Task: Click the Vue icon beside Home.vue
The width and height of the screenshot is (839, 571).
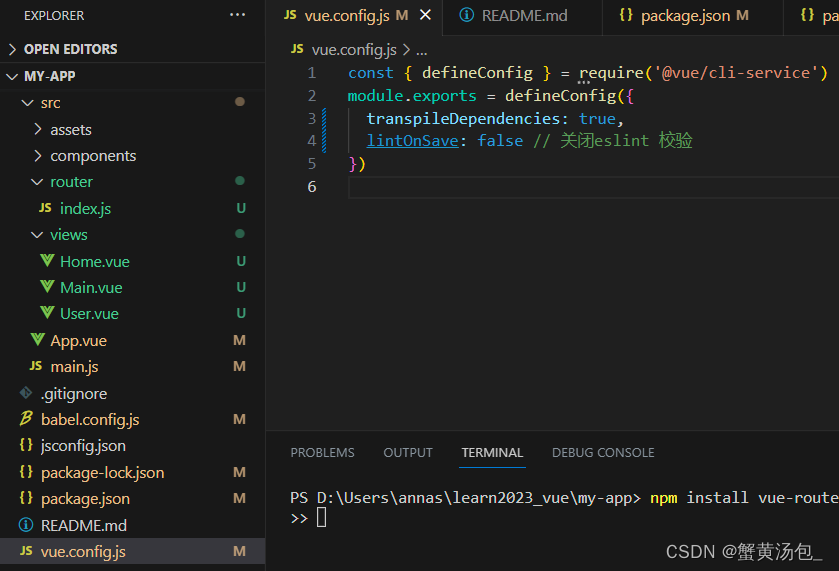Action: point(47,261)
